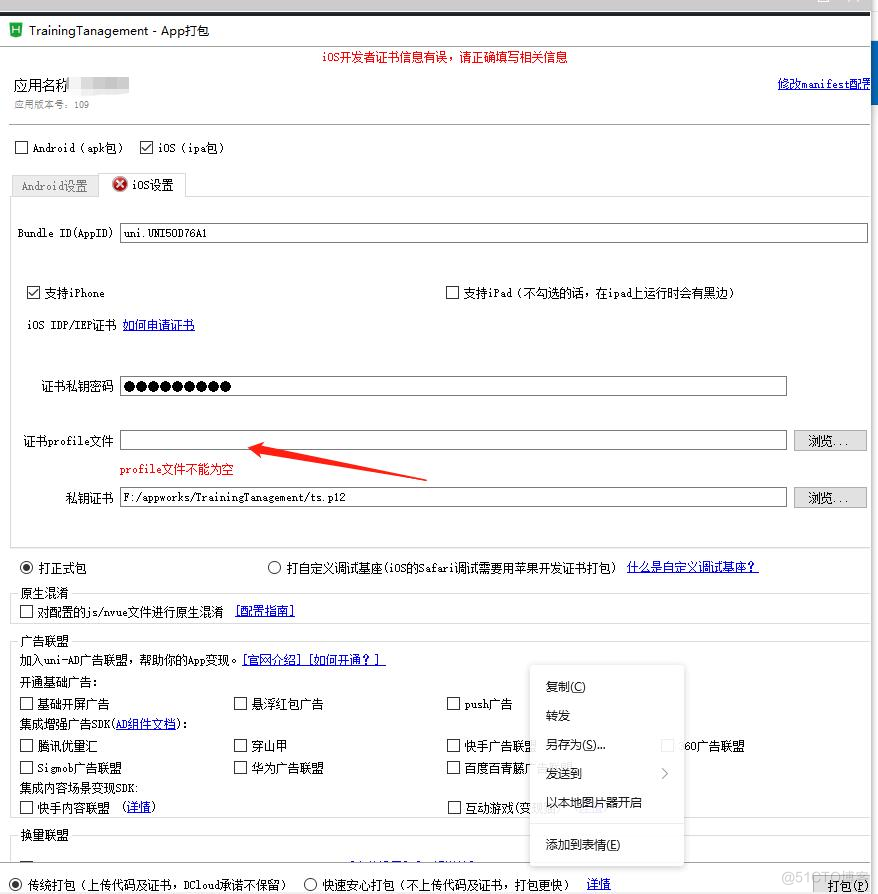This screenshot has height=894, width=878.
Task: Open 详情 link beside 快手内容联盟
Action: coord(139,807)
